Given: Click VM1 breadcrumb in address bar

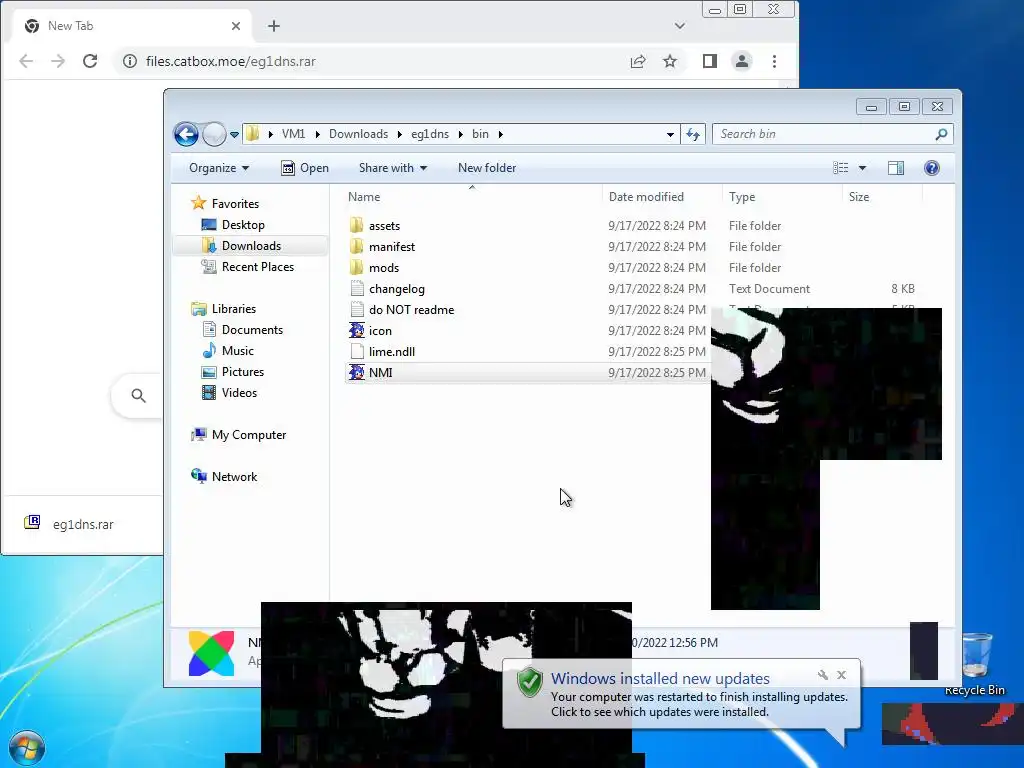Looking at the screenshot, I should (x=293, y=134).
